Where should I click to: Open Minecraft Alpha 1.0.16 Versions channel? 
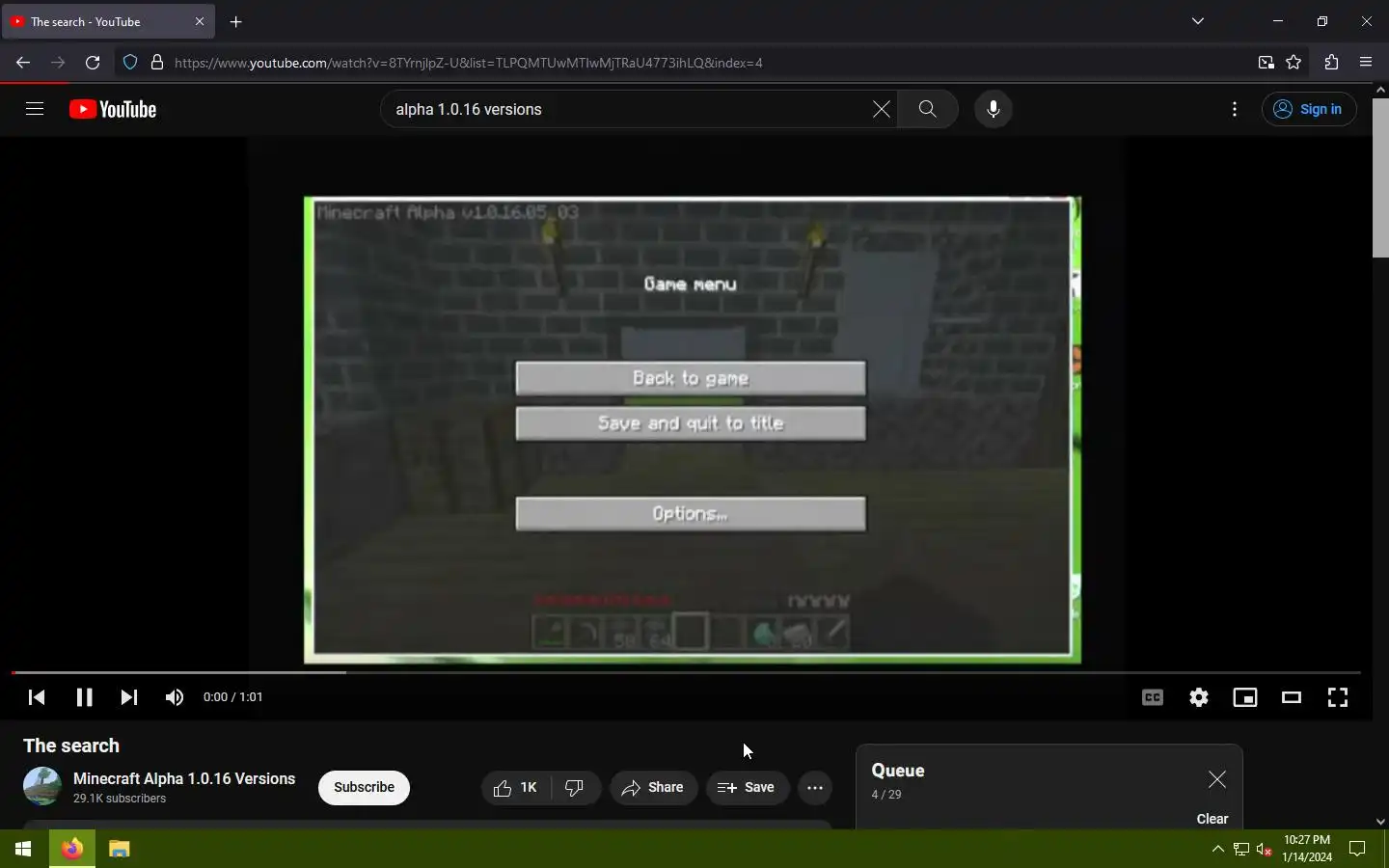point(184,778)
